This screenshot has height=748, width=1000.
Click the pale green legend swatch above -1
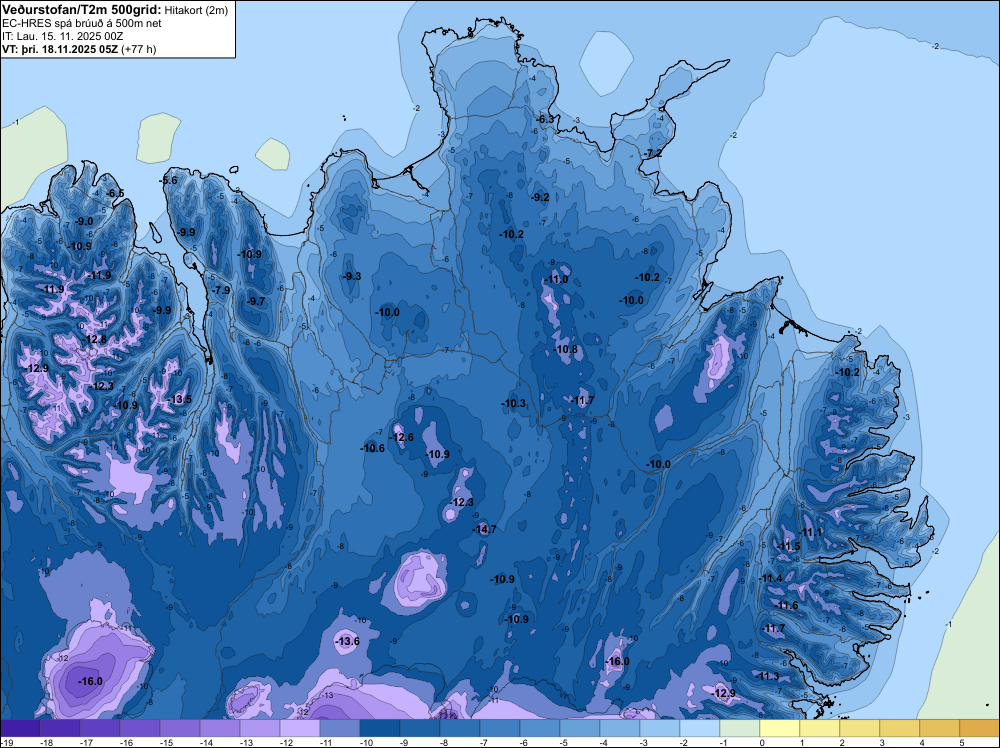[x=740, y=728]
